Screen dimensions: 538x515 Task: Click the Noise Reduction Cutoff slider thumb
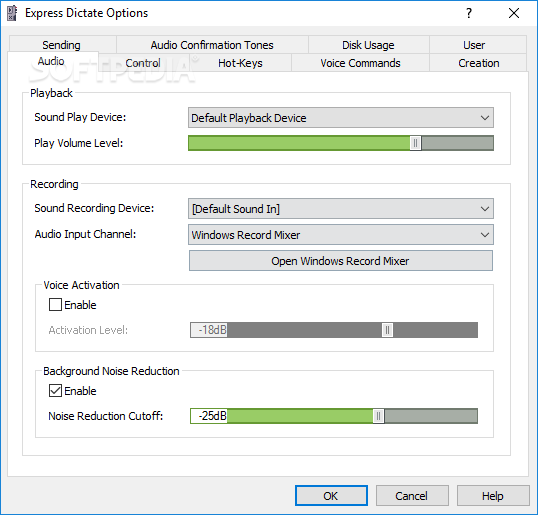tap(378, 416)
